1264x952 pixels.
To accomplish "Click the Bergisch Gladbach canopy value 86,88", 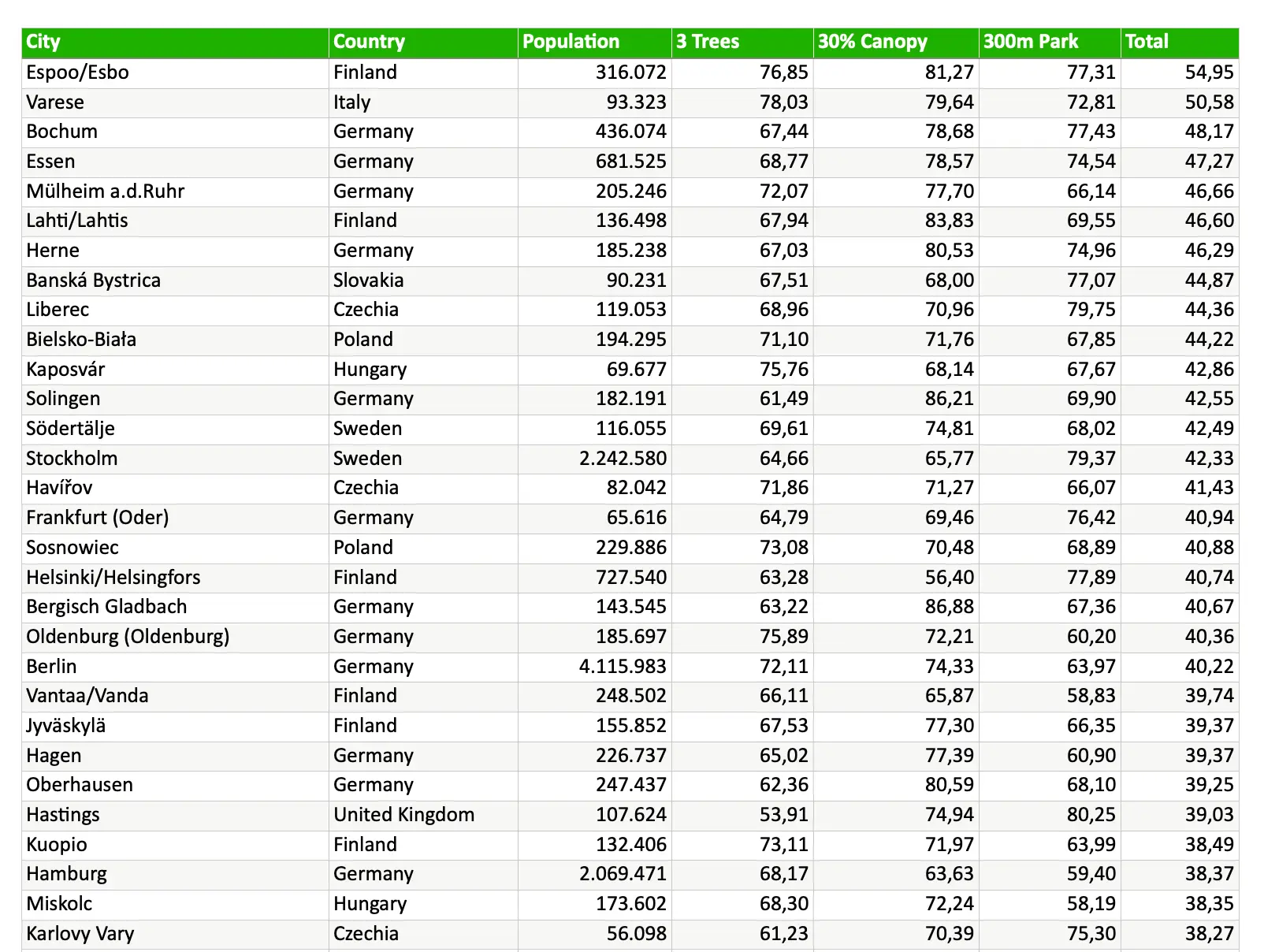I will [x=896, y=607].
